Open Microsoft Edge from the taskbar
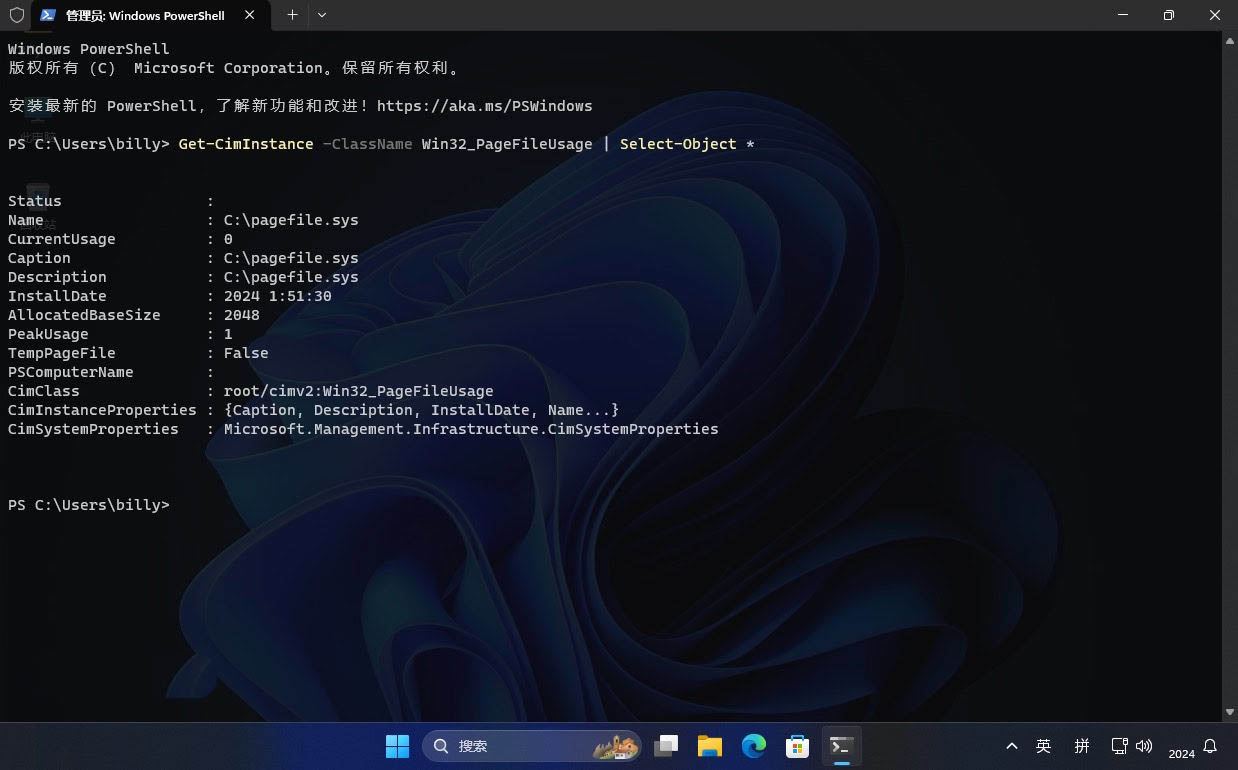Screen dimensions: 1238x770 pyautogui.click(x=754, y=746)
